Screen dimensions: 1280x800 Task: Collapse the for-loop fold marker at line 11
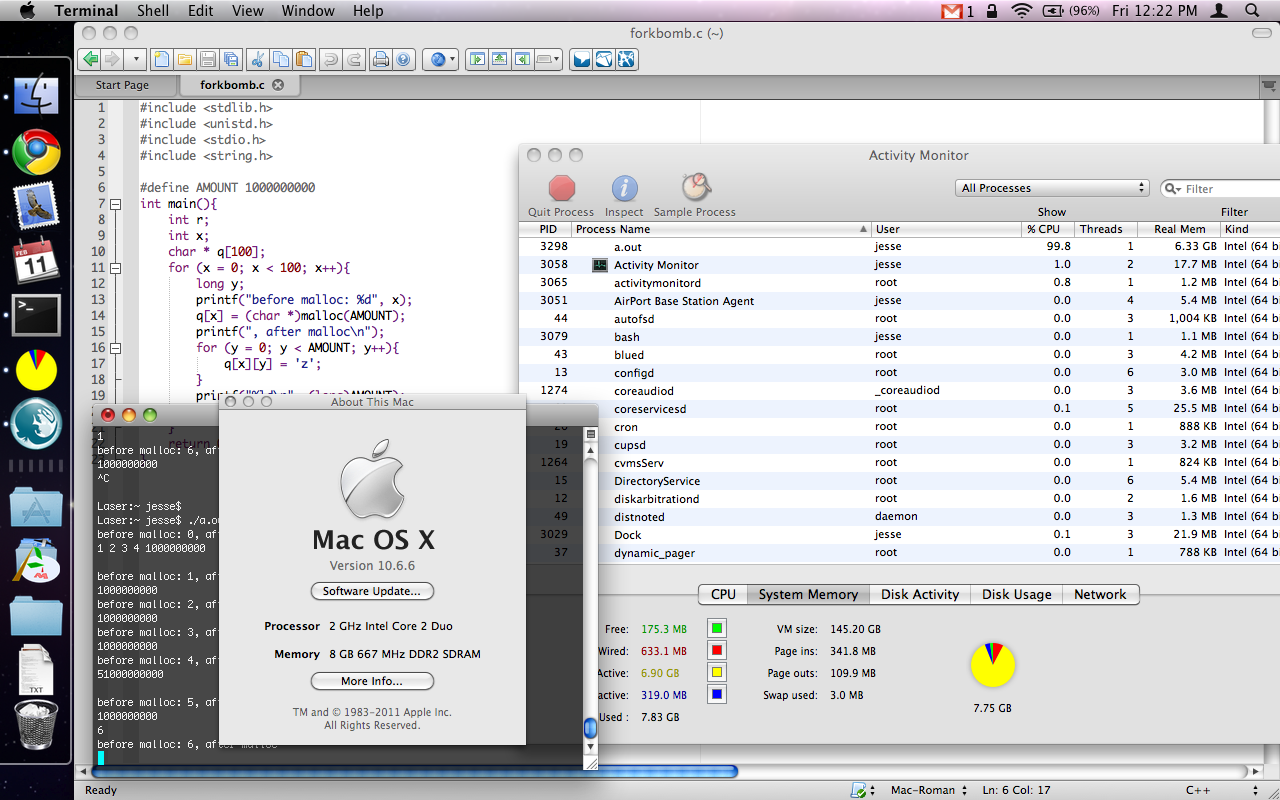(x=115, y=268)
